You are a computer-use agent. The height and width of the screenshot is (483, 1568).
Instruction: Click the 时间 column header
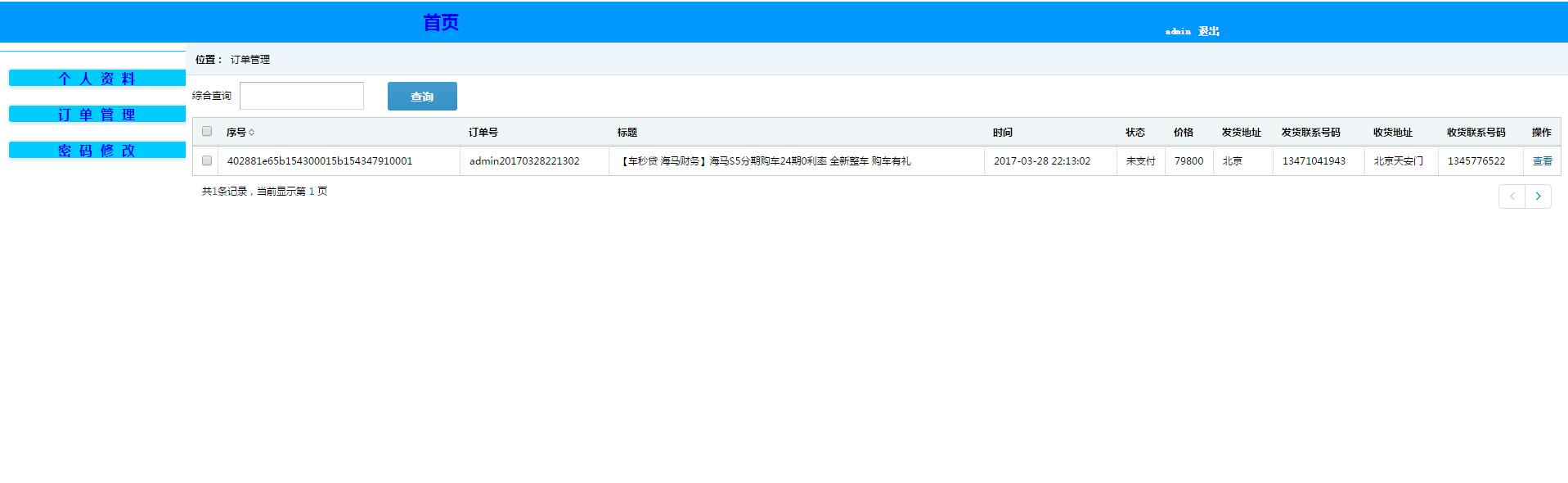click(x=1003, y=133)
